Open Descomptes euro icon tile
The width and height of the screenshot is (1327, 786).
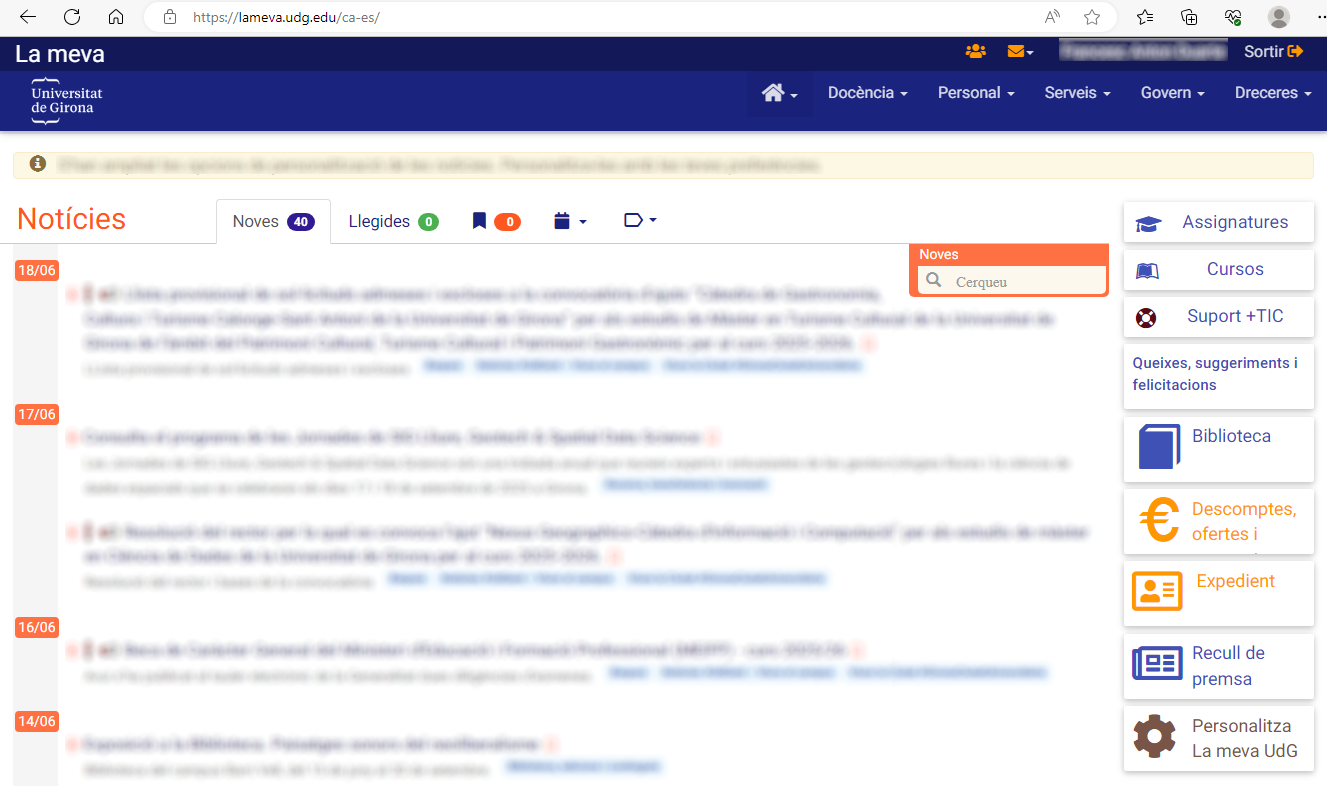click(1218, 521)
